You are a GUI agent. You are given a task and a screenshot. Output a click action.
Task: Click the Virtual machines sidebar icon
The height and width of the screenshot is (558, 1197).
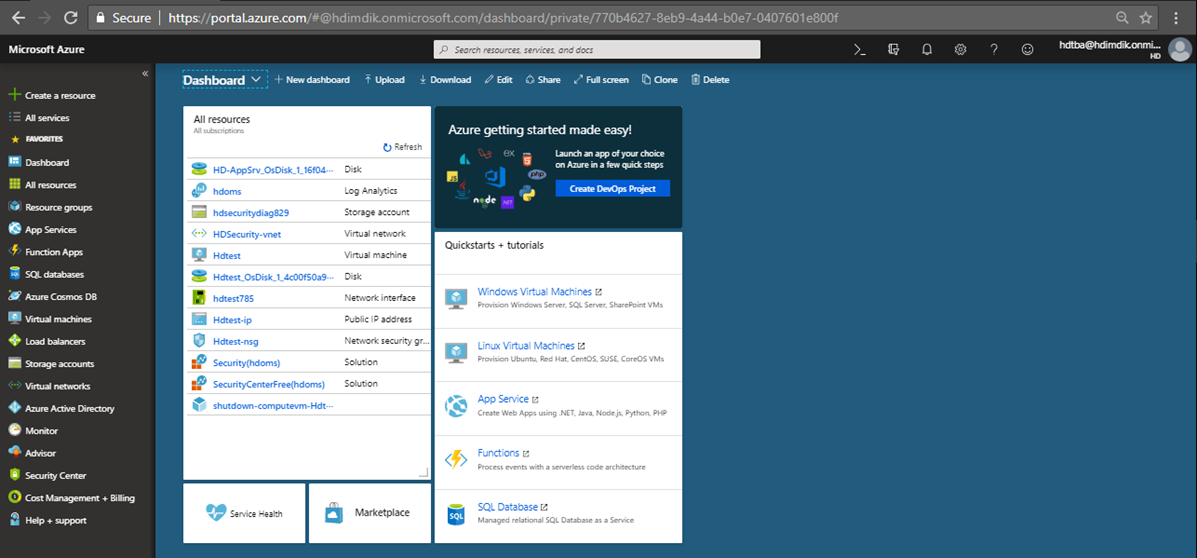(x=14, y=318)
